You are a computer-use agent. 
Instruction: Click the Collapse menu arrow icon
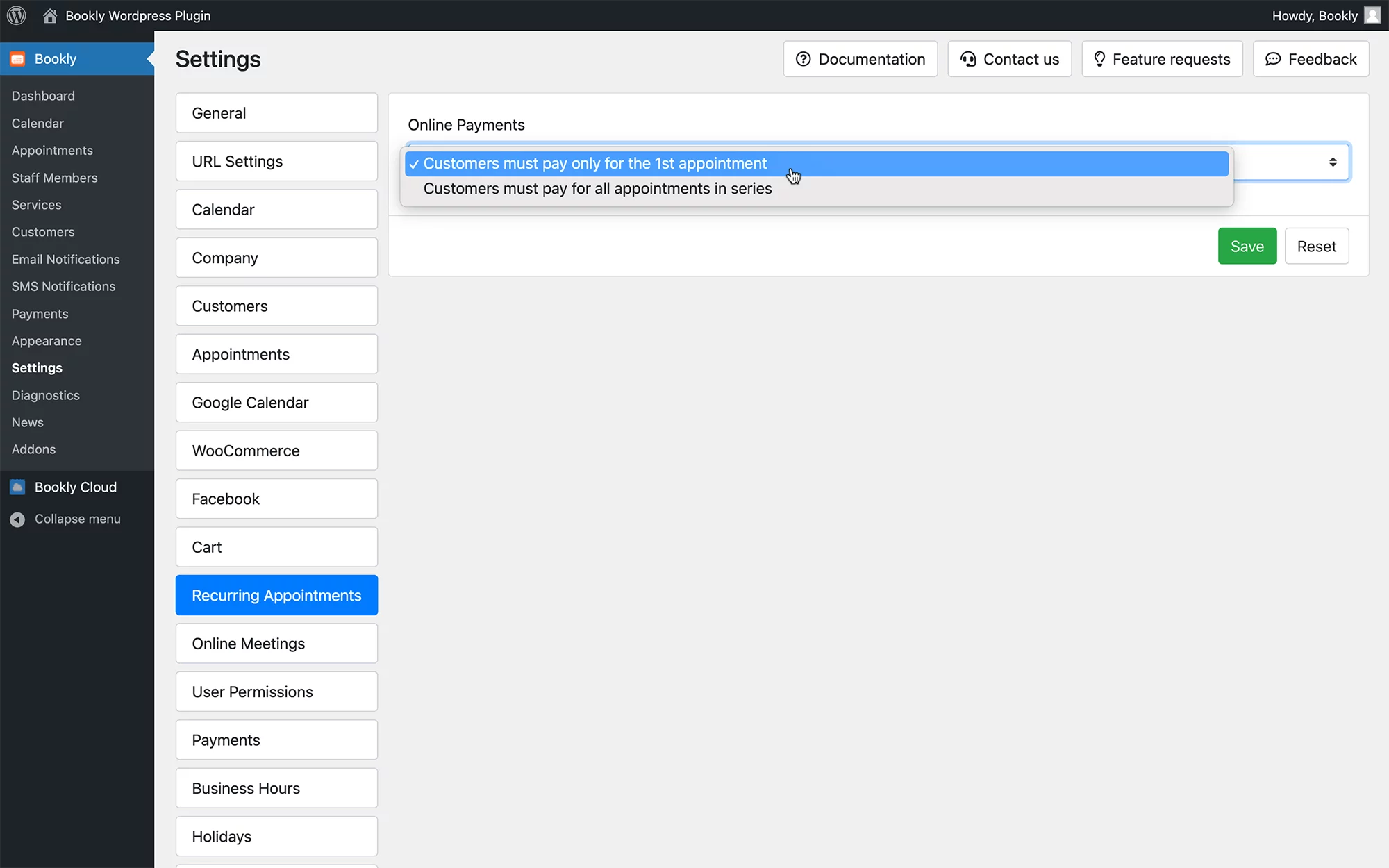[18, 519]
